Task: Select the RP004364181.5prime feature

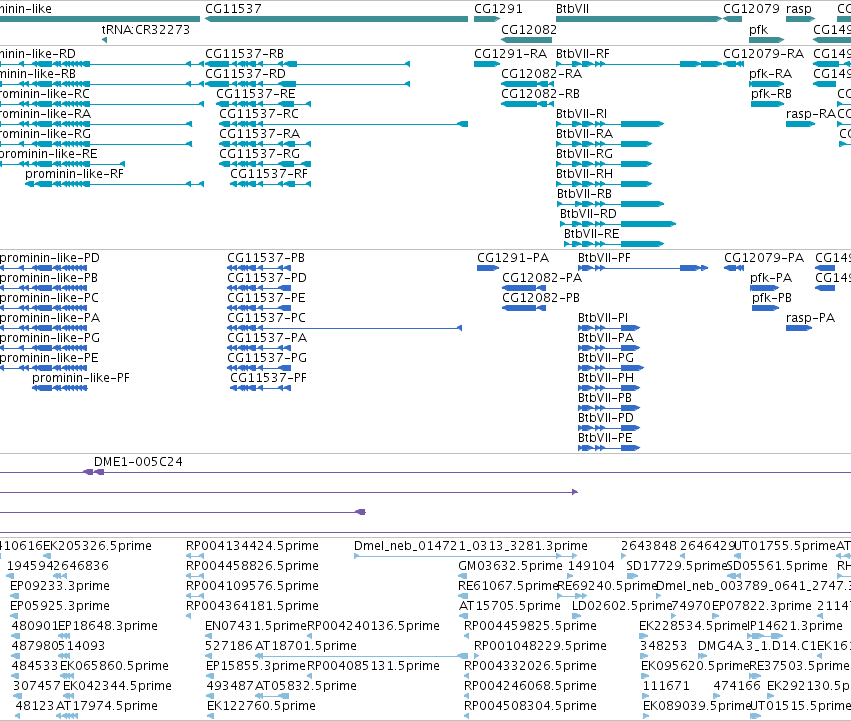Action: click(x=252, y=606)
